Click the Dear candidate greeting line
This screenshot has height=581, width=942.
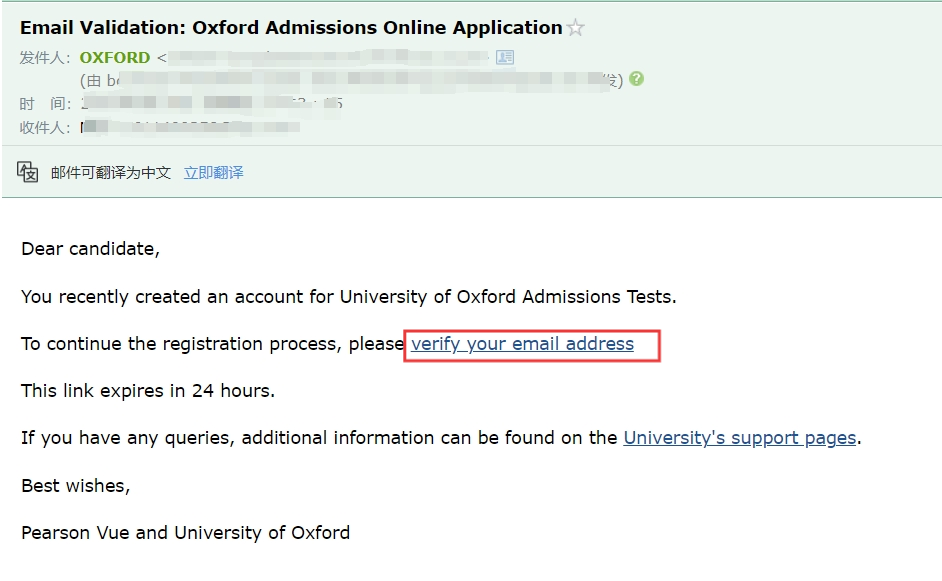[91, 249]
